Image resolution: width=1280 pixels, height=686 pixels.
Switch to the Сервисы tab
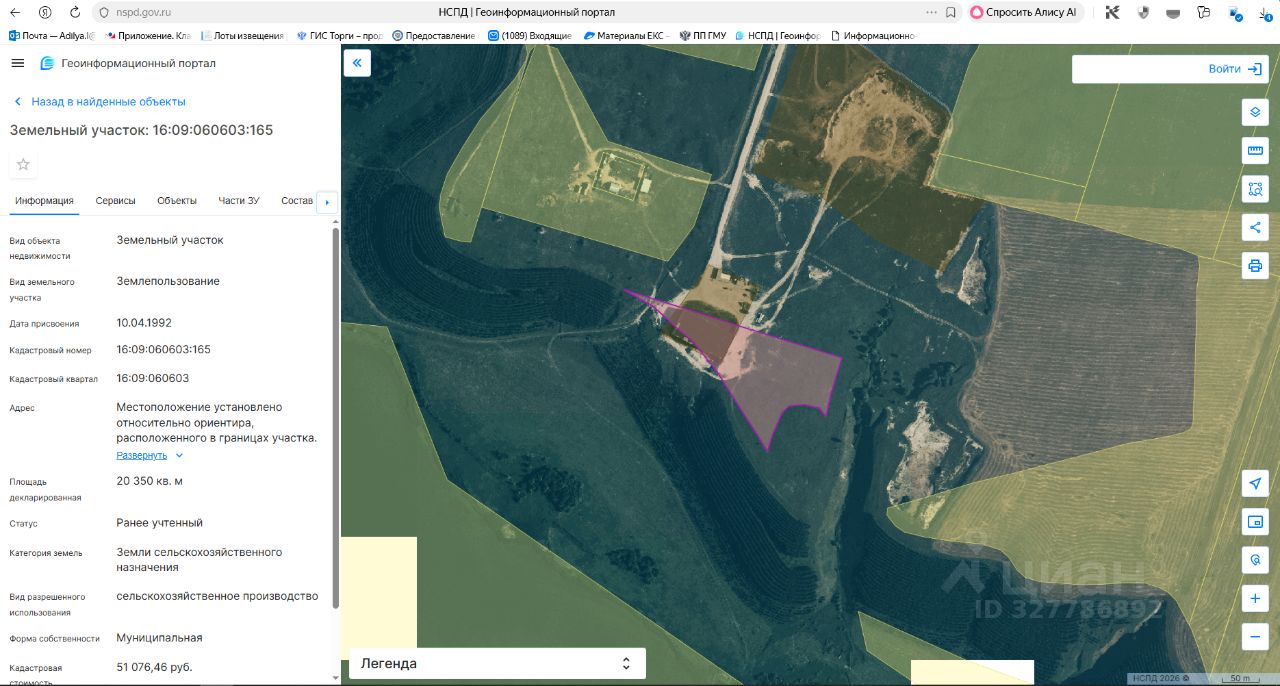pyautogui.click(x=115, y=200)
